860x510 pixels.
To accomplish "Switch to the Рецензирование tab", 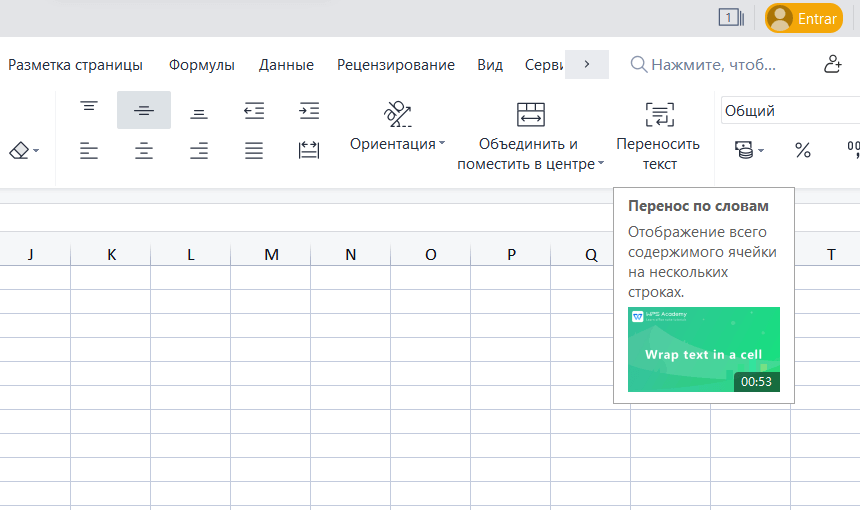I will (395, 65).
